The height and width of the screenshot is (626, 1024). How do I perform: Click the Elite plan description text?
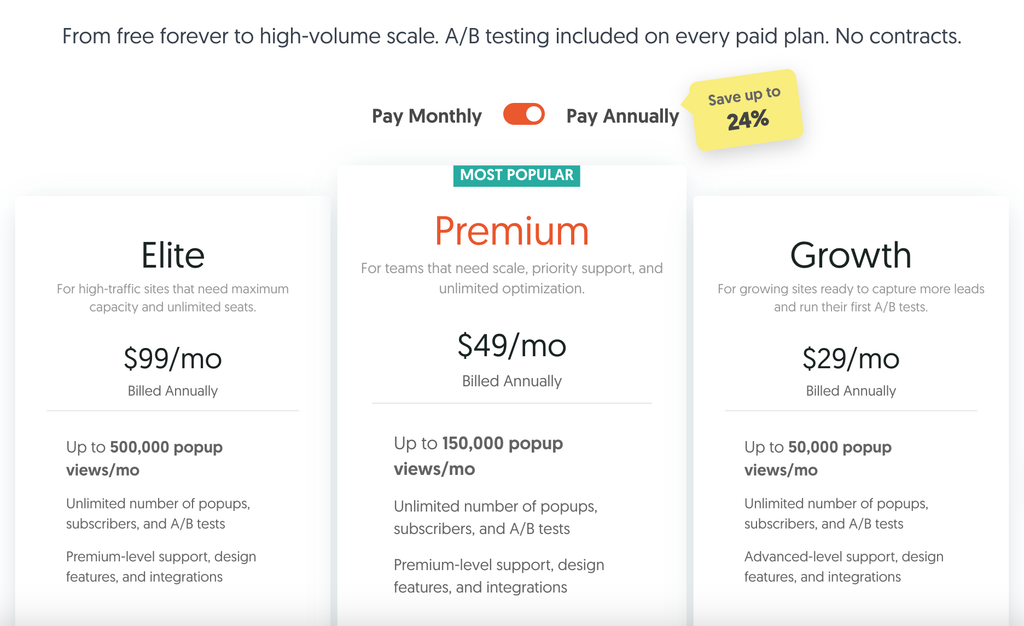tap(173, 298)
